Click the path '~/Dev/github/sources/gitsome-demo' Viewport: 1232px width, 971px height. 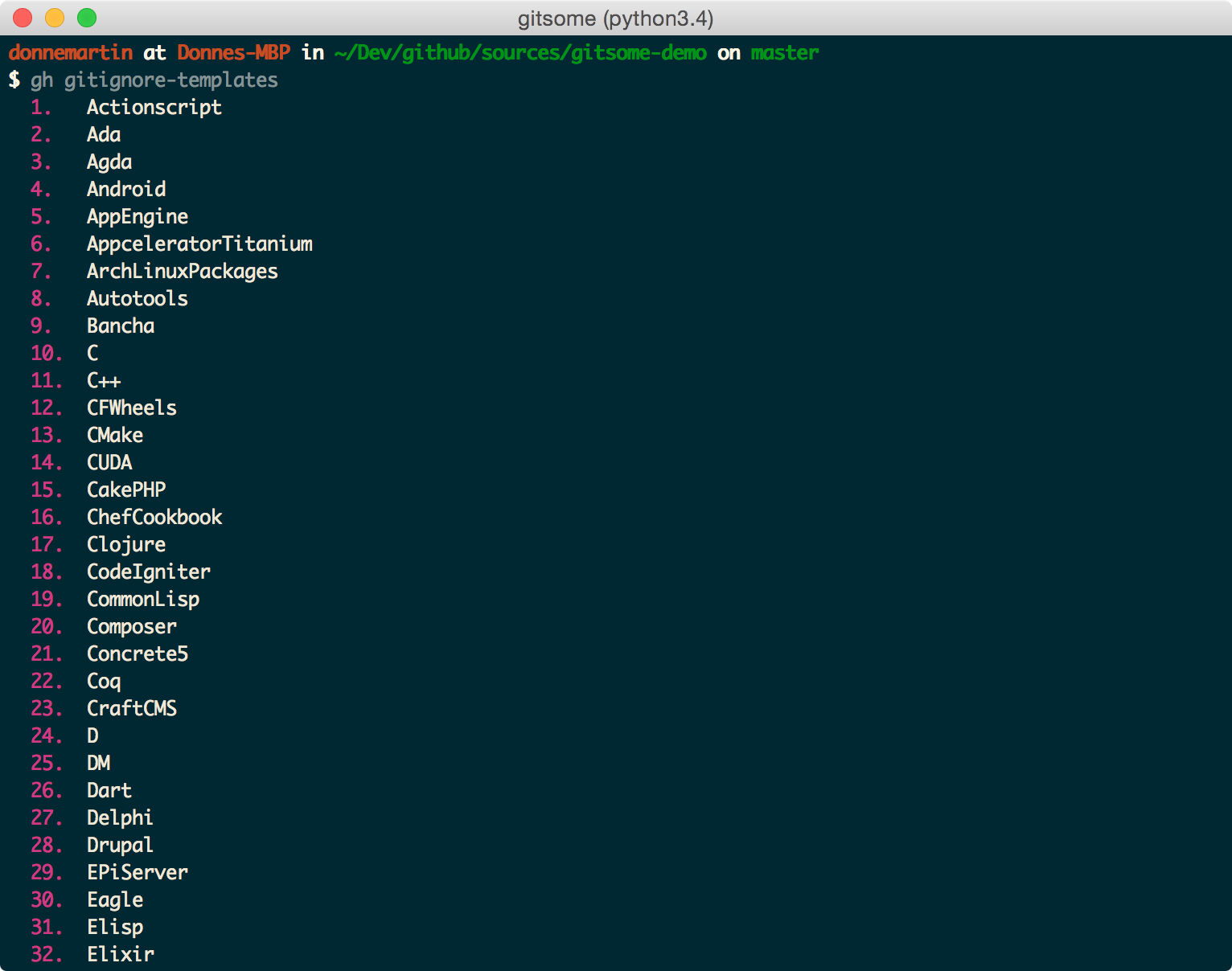(520, 53)
